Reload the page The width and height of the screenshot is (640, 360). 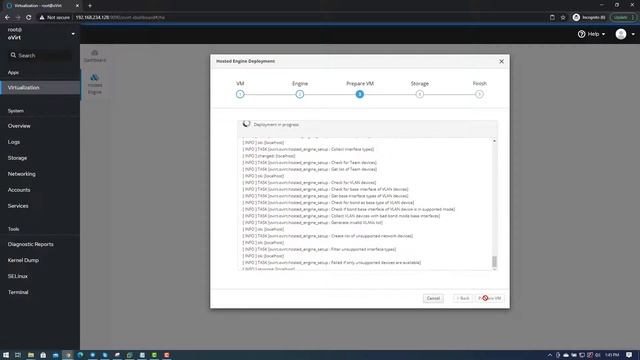pyautogui.click(x=29, y=18)
